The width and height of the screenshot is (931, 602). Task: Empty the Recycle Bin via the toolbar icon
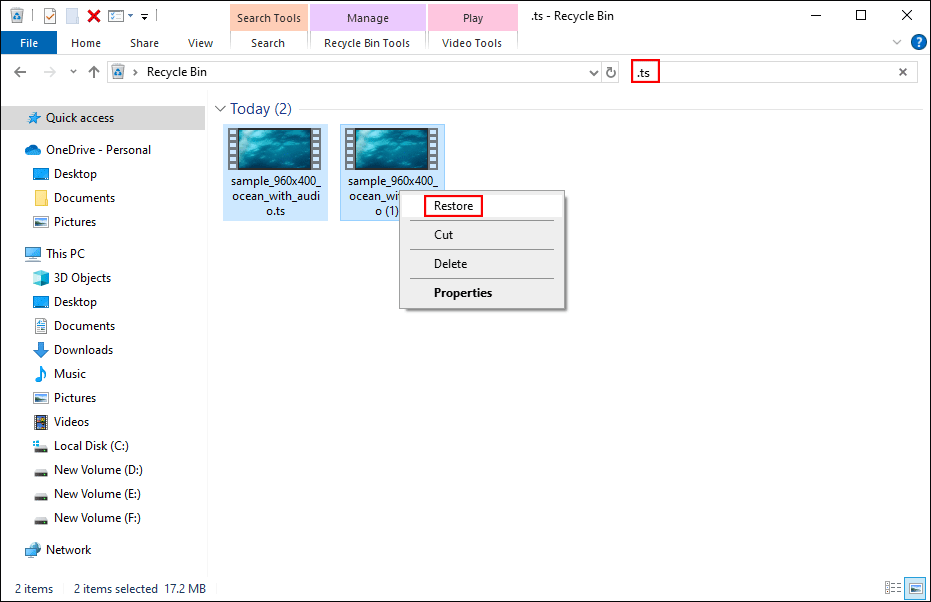click(16, 15)
